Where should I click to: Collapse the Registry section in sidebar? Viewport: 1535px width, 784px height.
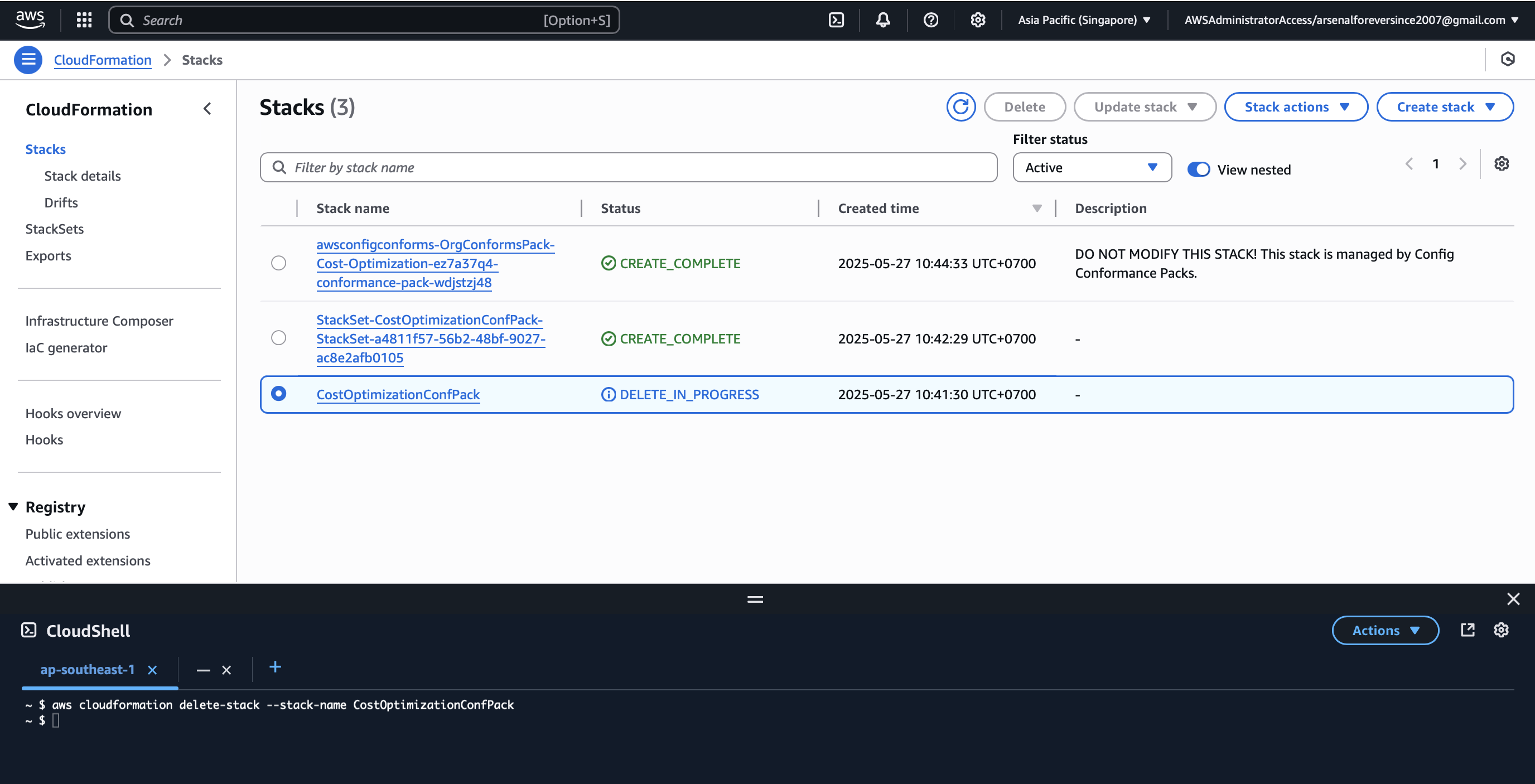coord(13,505)
